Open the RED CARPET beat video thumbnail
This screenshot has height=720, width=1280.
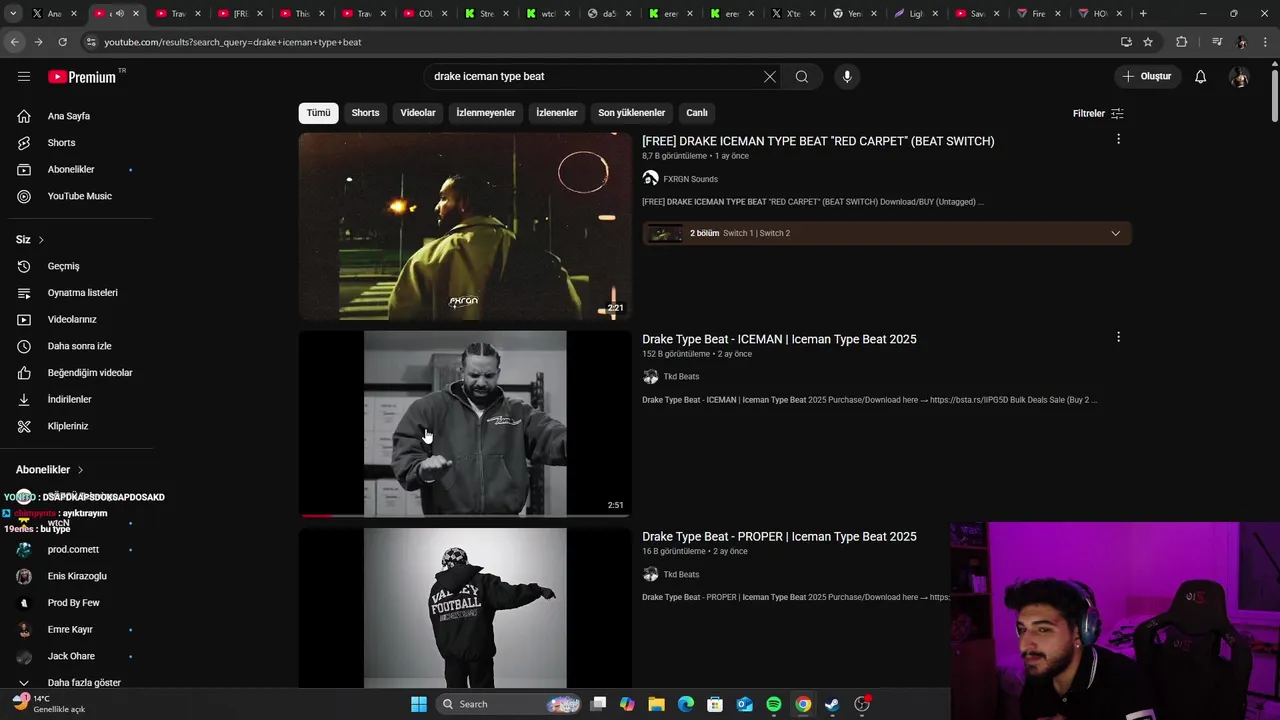point(465,226)
